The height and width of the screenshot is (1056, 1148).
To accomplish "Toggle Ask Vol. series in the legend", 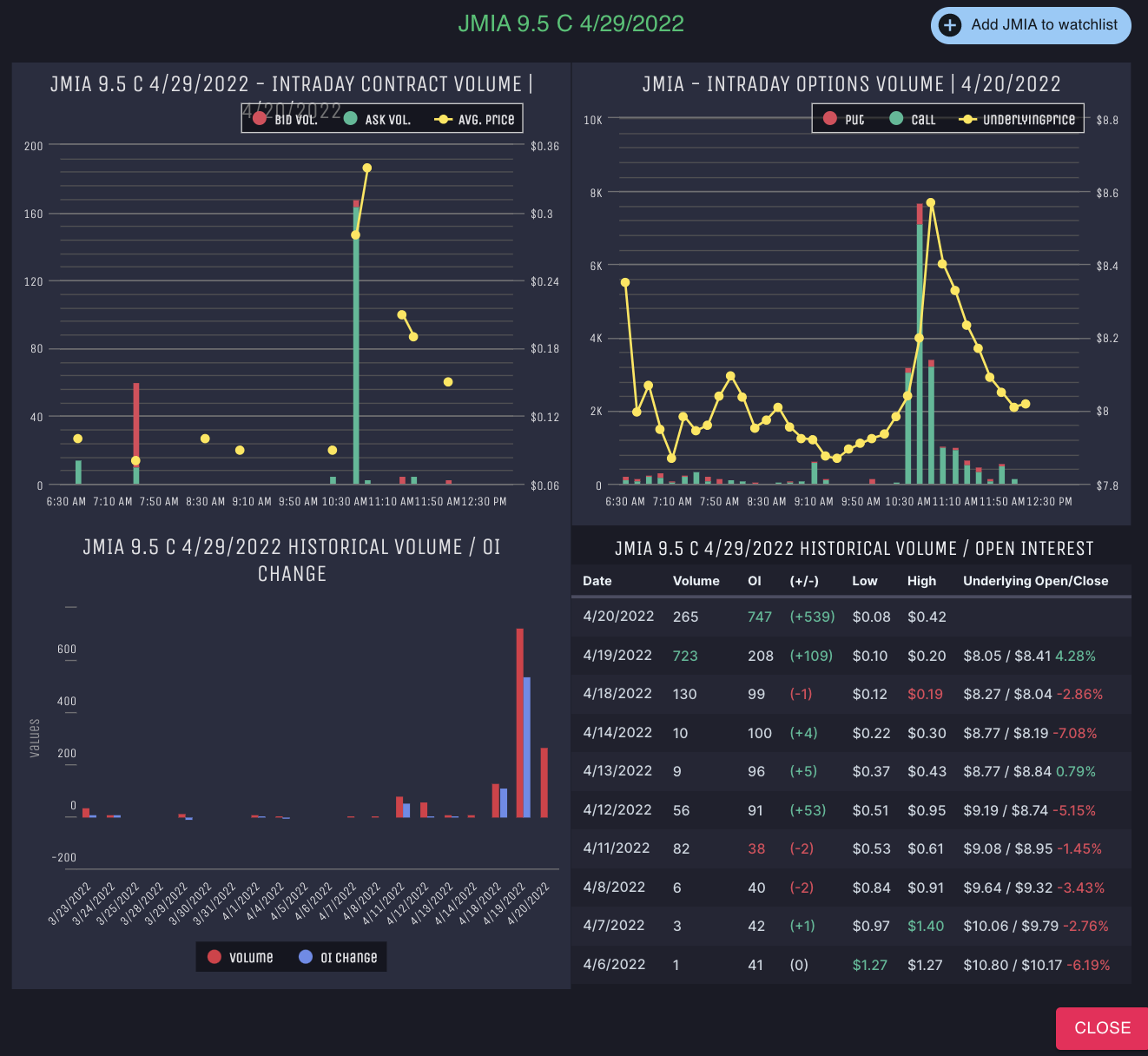I will (377, 119).
